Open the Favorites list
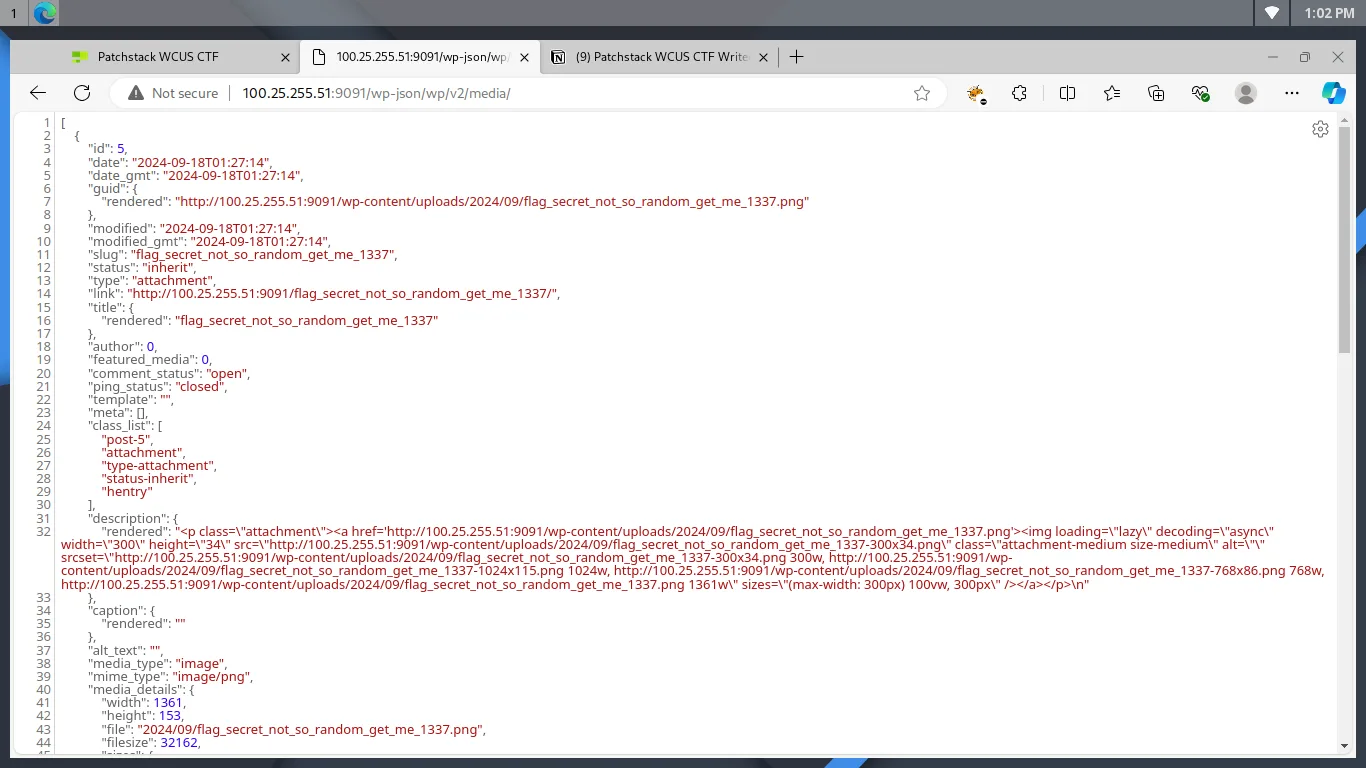This screenshot has height=768, width=1366. [1112, 93]
